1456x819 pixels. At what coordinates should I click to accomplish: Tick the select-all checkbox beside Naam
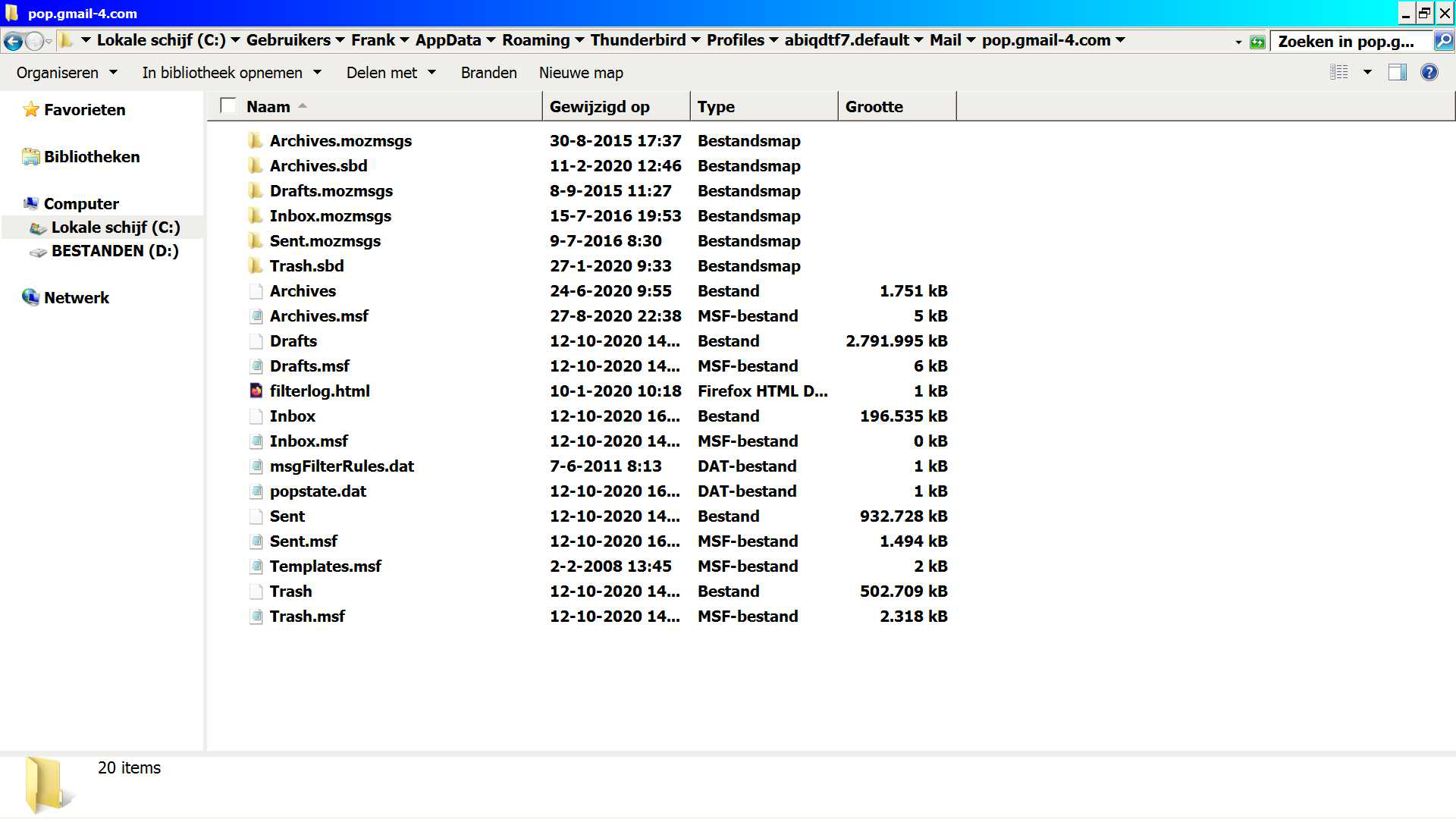pyautogui.click(x=228, y=105)
